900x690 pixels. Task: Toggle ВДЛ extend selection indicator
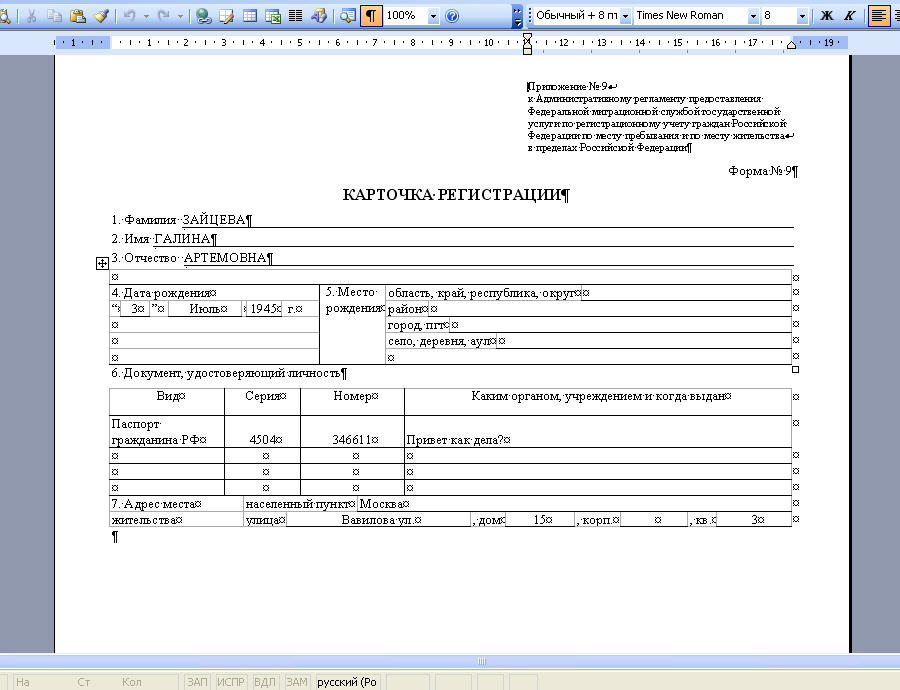pyautogui.click(x=265, y=682)
